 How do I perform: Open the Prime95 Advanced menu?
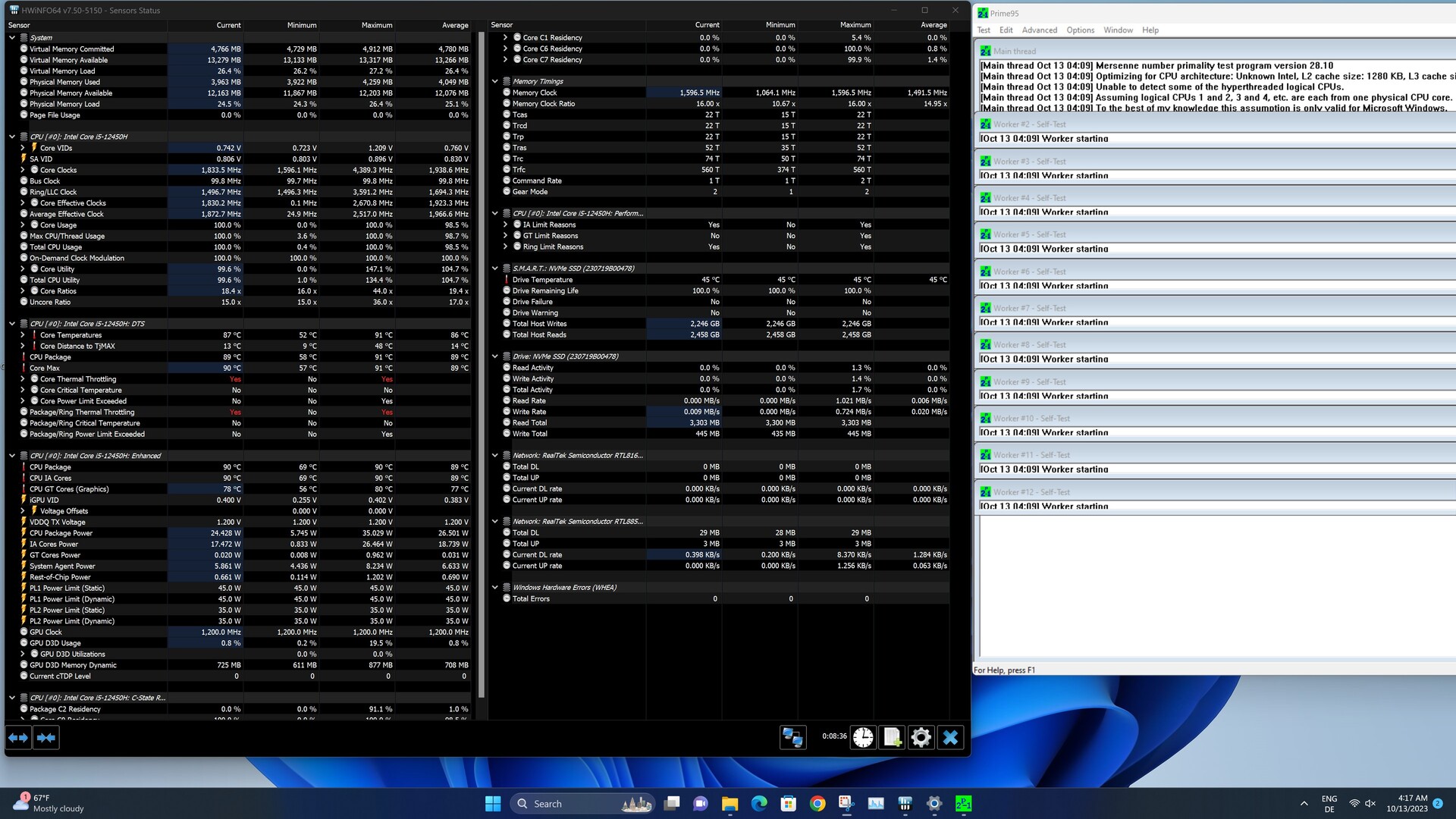[1039, 30]
